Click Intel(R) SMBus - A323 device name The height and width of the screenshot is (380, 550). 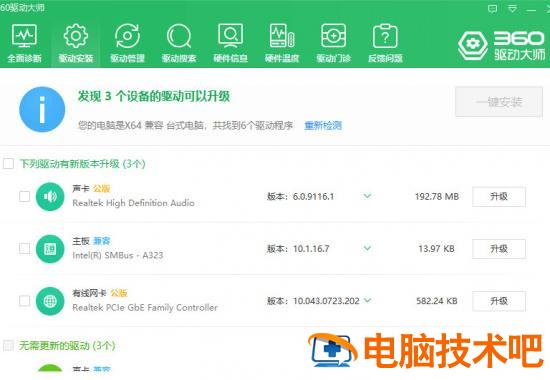tap(118, 255)
